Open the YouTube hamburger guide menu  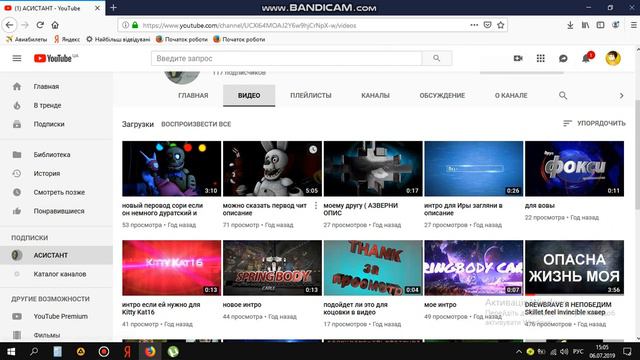[x=17, y=58]
